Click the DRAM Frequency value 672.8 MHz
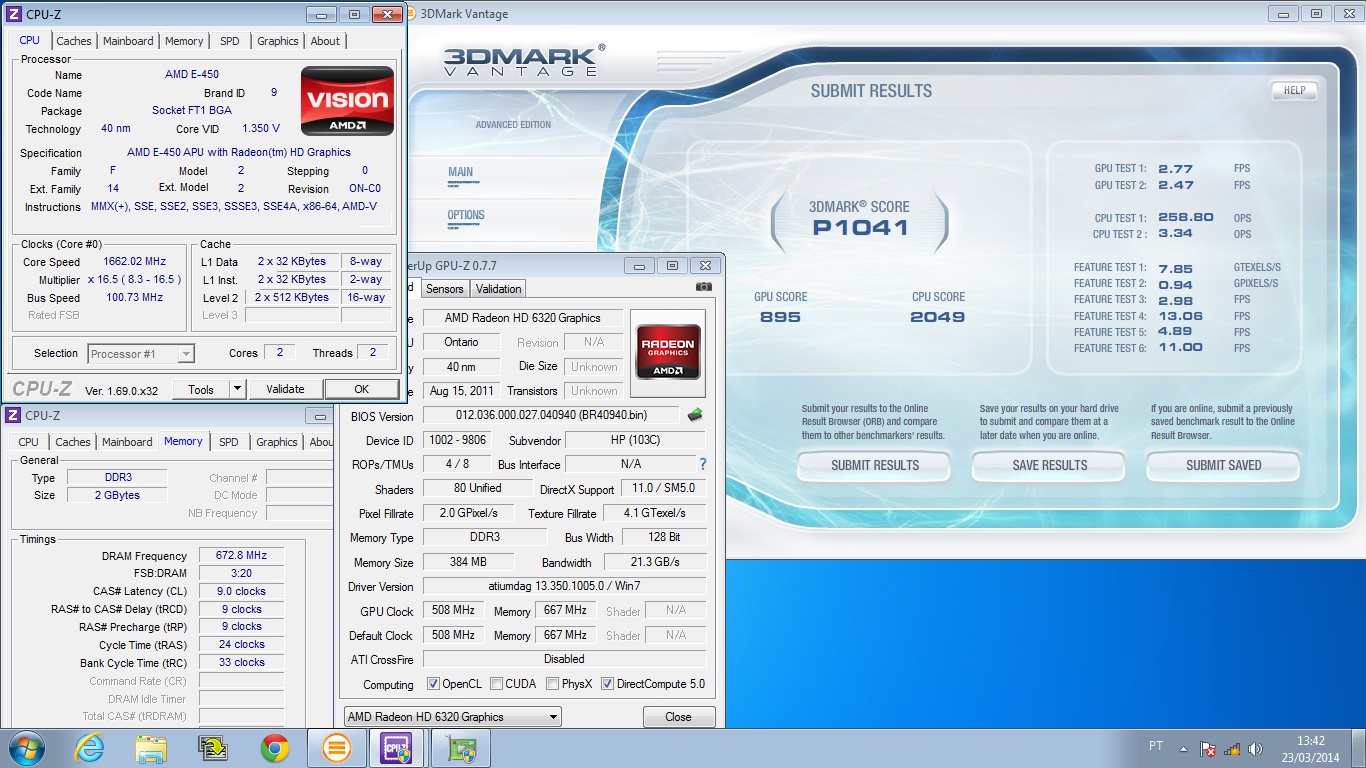The image size is (1366, 768). (x=241, y=555)
